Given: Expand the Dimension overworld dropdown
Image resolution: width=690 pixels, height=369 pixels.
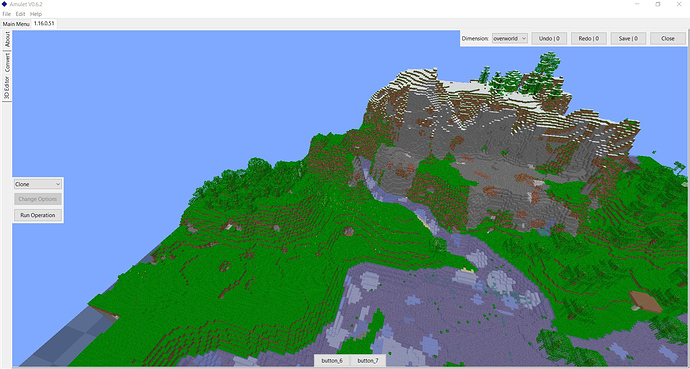Looking at the screenshot, I should click(x=510, y=38).
